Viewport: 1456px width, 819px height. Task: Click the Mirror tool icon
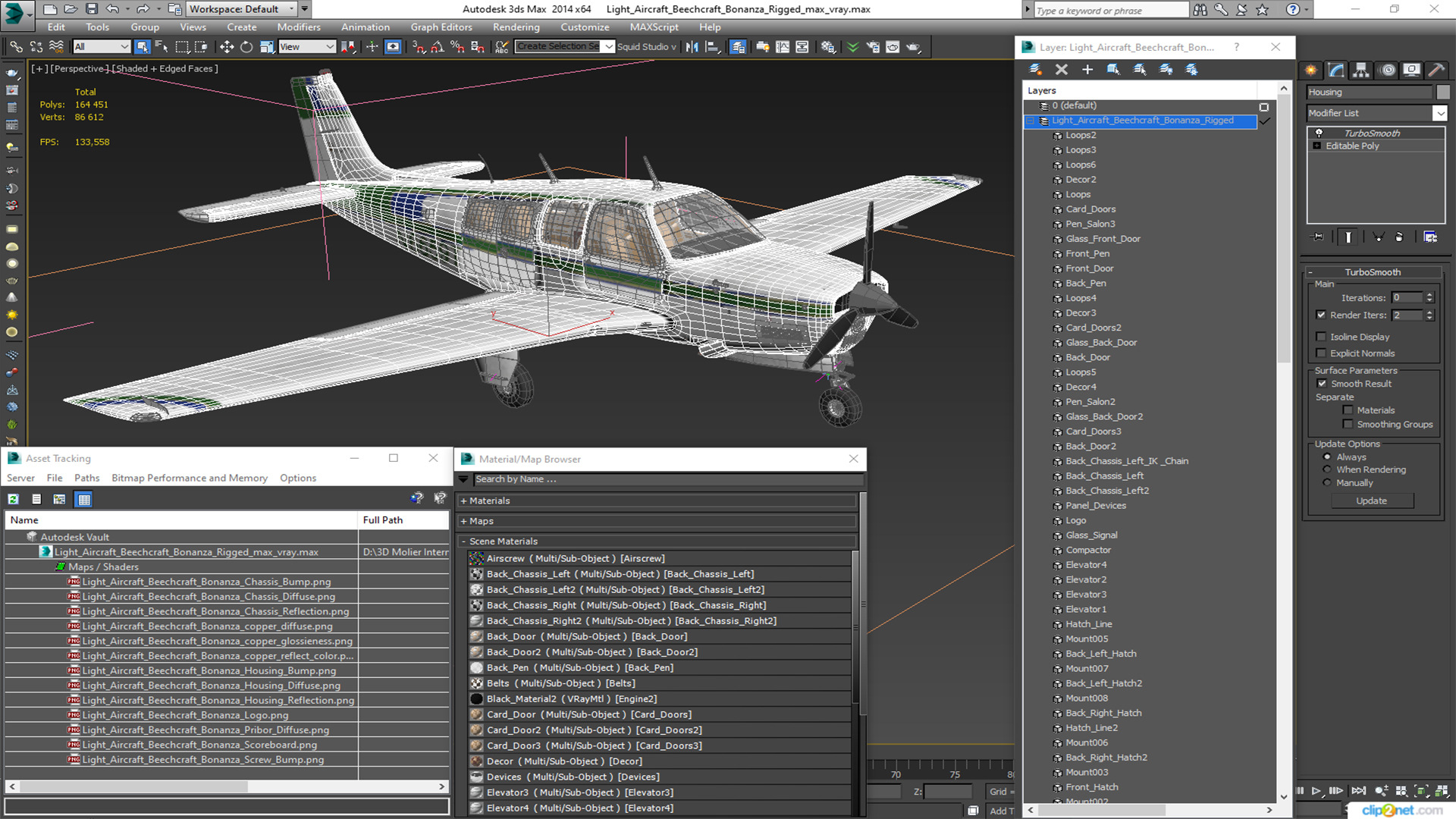click(692, 47)
